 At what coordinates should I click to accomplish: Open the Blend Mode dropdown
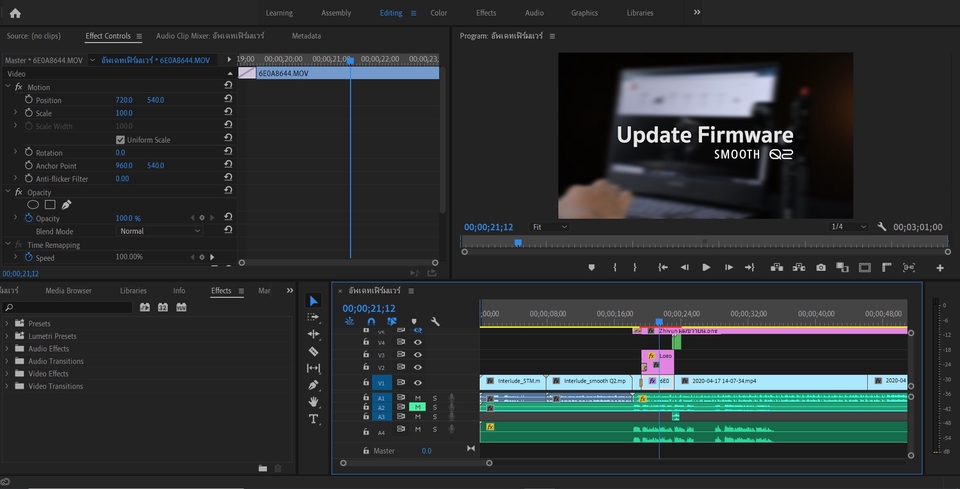click(x=160, y=231)
